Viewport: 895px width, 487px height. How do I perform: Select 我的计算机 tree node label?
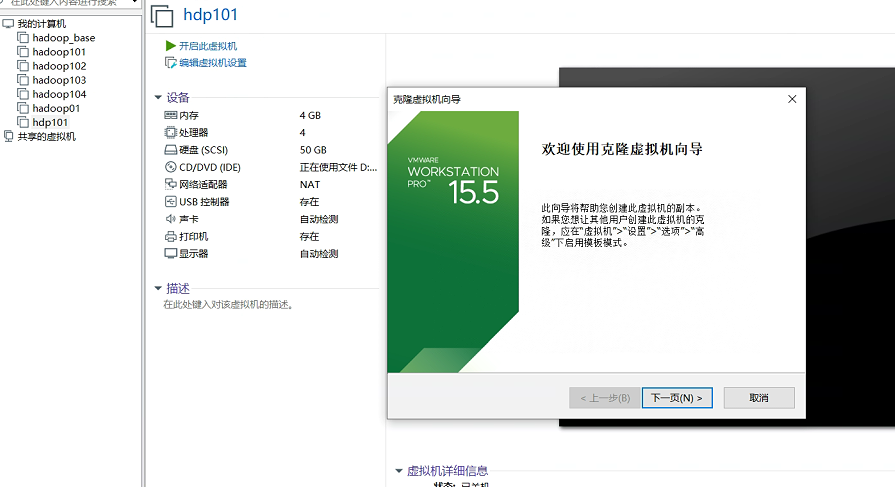42,23
